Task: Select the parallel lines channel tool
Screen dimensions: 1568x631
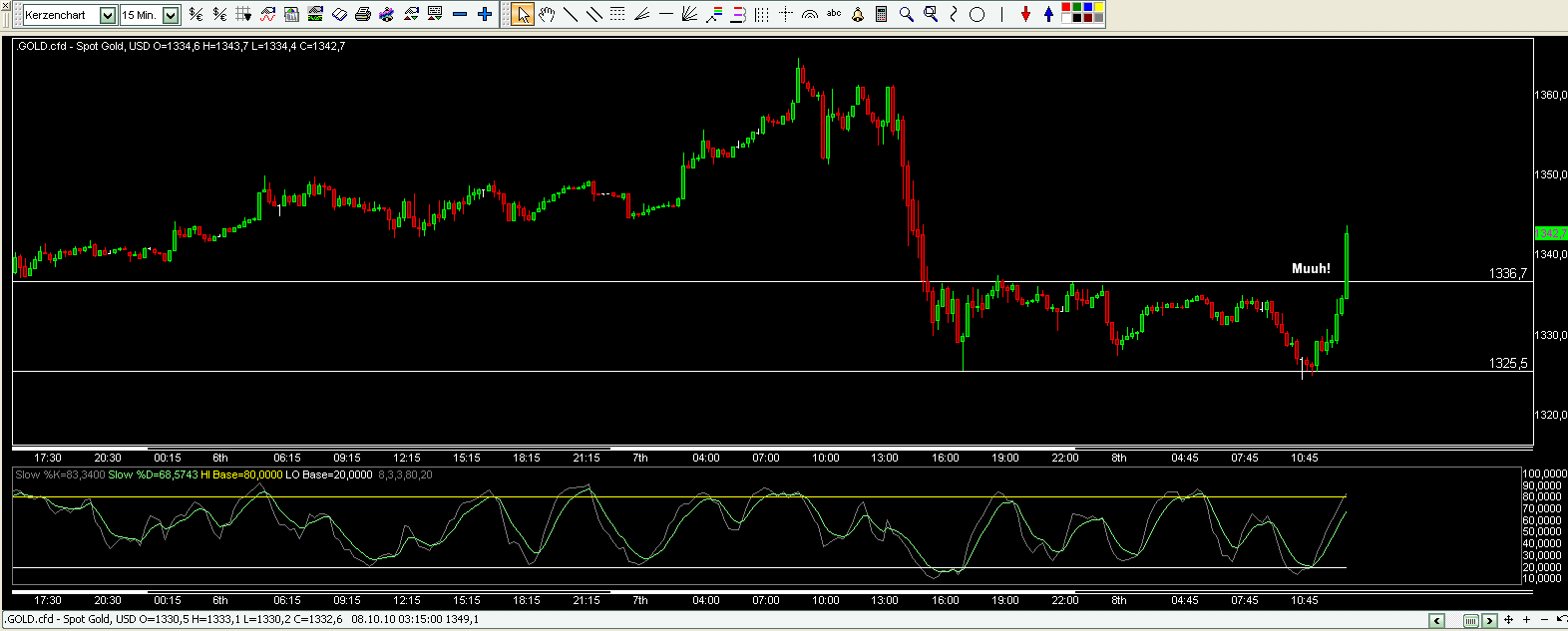Action: (x=594, y=14)
